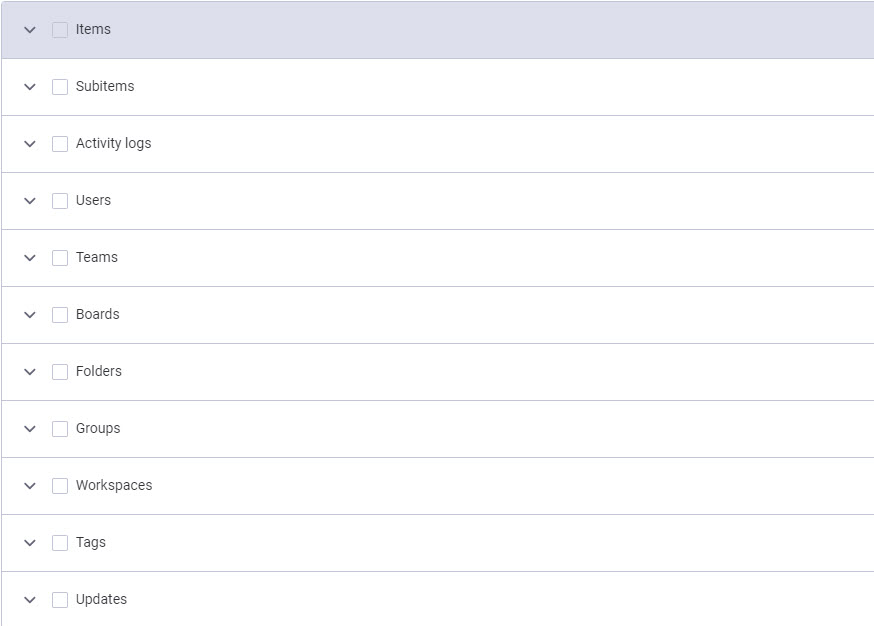Expand the Tags section chevron

point(30,543)
